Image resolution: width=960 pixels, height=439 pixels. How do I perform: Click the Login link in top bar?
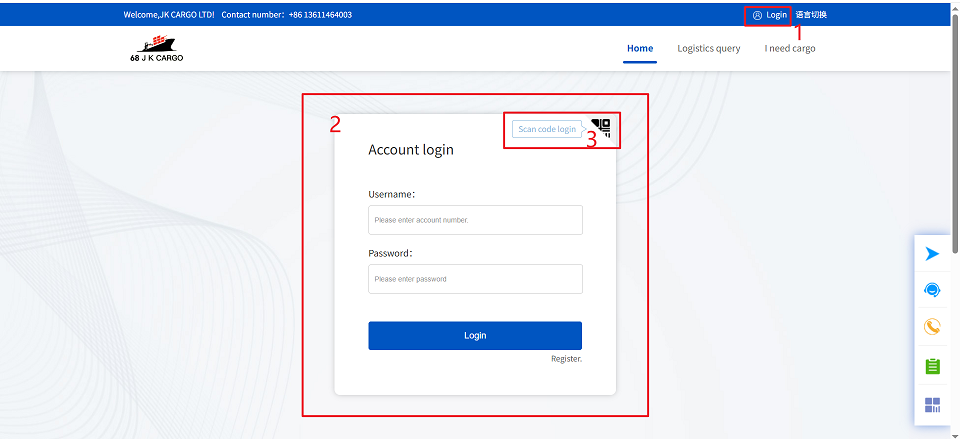tap(777, 15)
